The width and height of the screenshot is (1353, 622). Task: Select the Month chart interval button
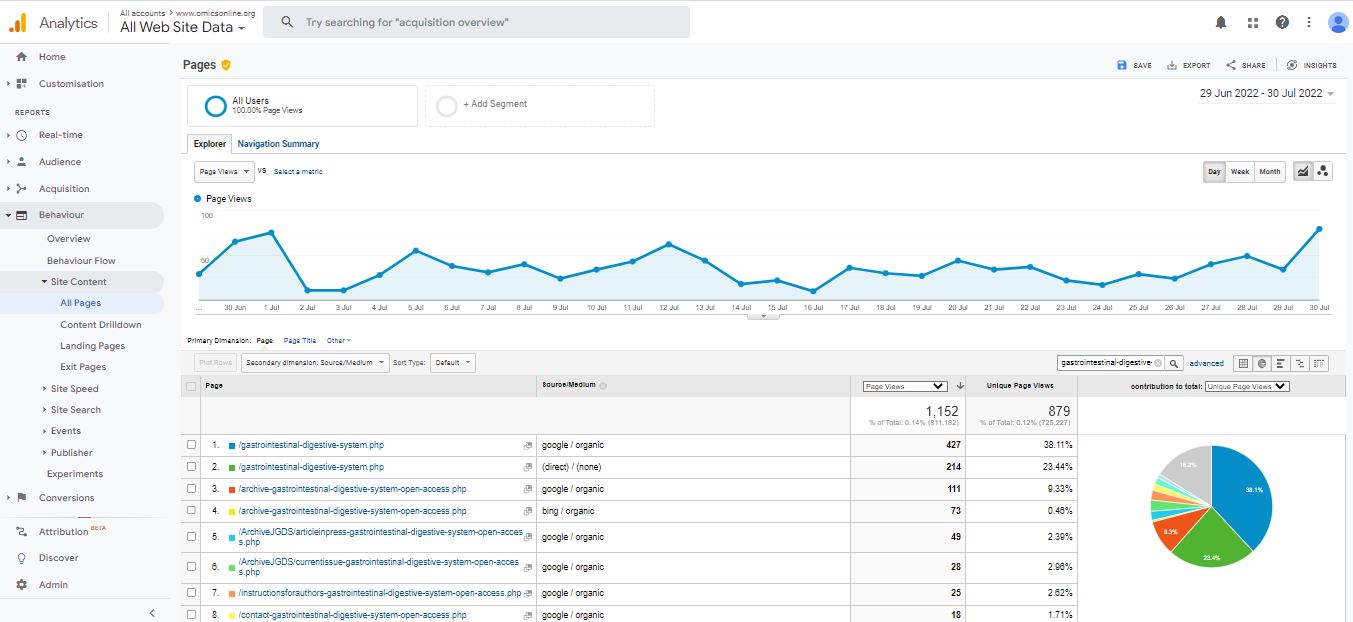tap(1270, 172)
